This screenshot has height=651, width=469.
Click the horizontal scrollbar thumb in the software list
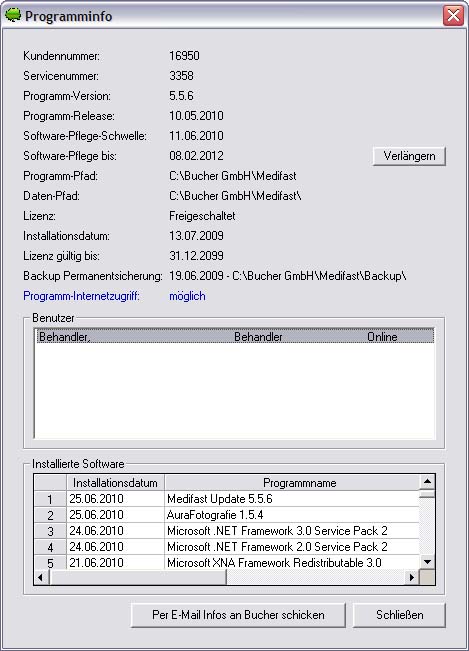pyautogui.click(x=138, y=577)
